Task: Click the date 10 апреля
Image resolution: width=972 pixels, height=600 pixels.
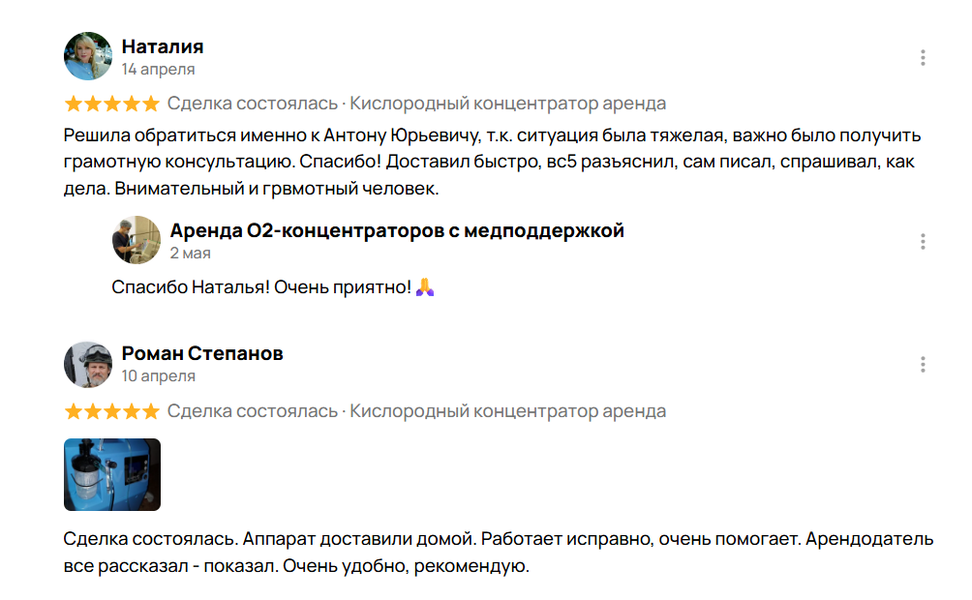Action: (158, 376)
